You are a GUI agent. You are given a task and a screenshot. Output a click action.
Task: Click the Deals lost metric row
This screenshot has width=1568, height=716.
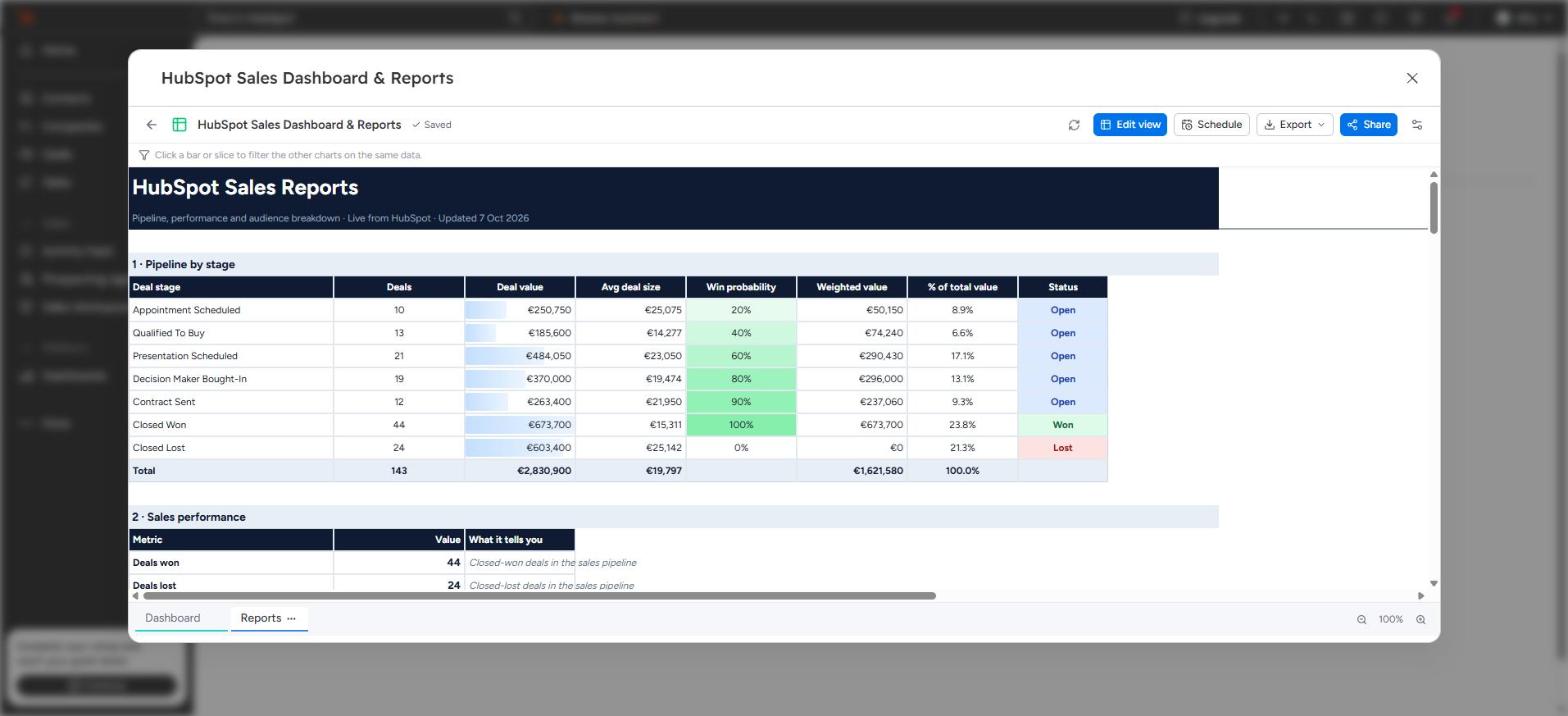click(x=352, y=585)
